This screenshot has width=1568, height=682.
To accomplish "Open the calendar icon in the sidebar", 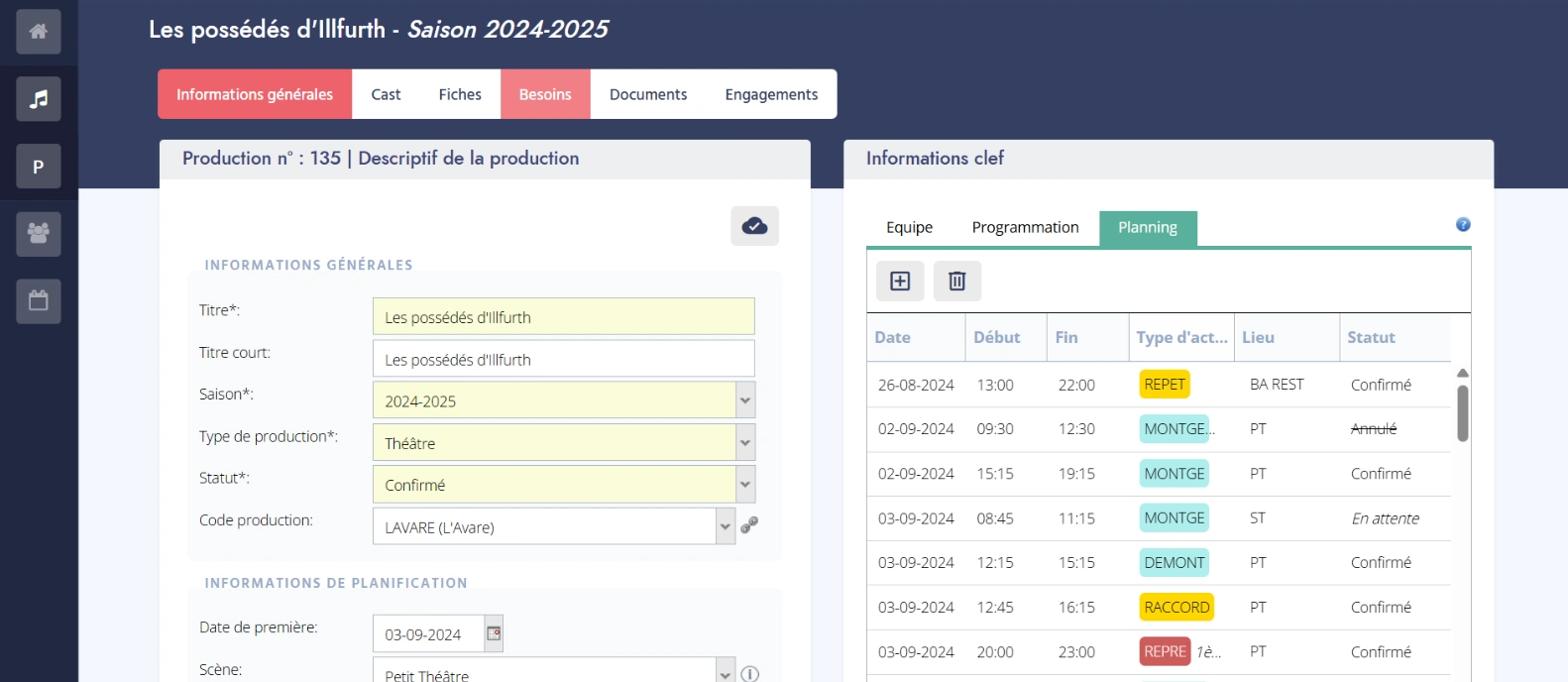I will [x=39, y=301].
